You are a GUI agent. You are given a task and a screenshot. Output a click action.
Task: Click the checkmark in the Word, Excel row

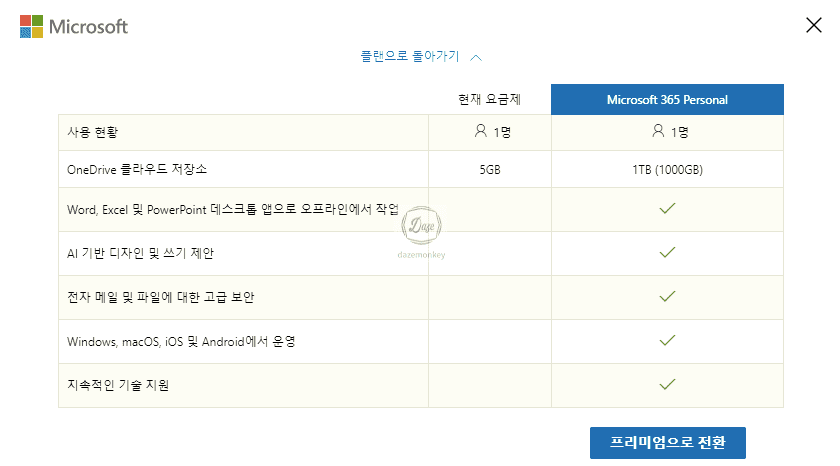coord(667,208)
